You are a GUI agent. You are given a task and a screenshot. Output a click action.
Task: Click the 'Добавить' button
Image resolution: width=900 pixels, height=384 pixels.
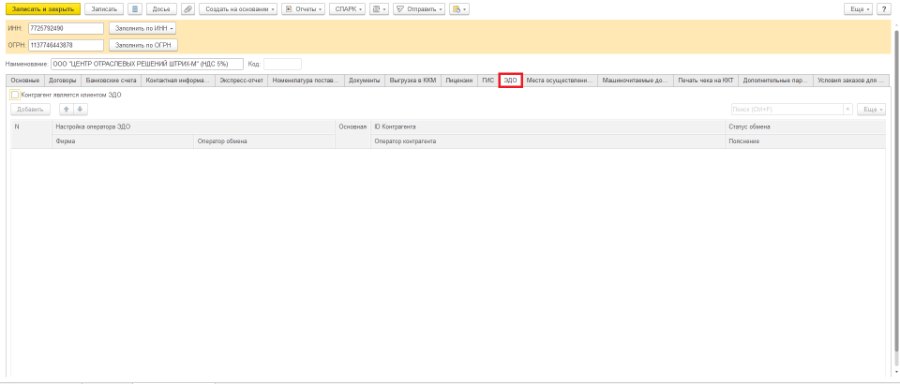click(x=30, y=109)
